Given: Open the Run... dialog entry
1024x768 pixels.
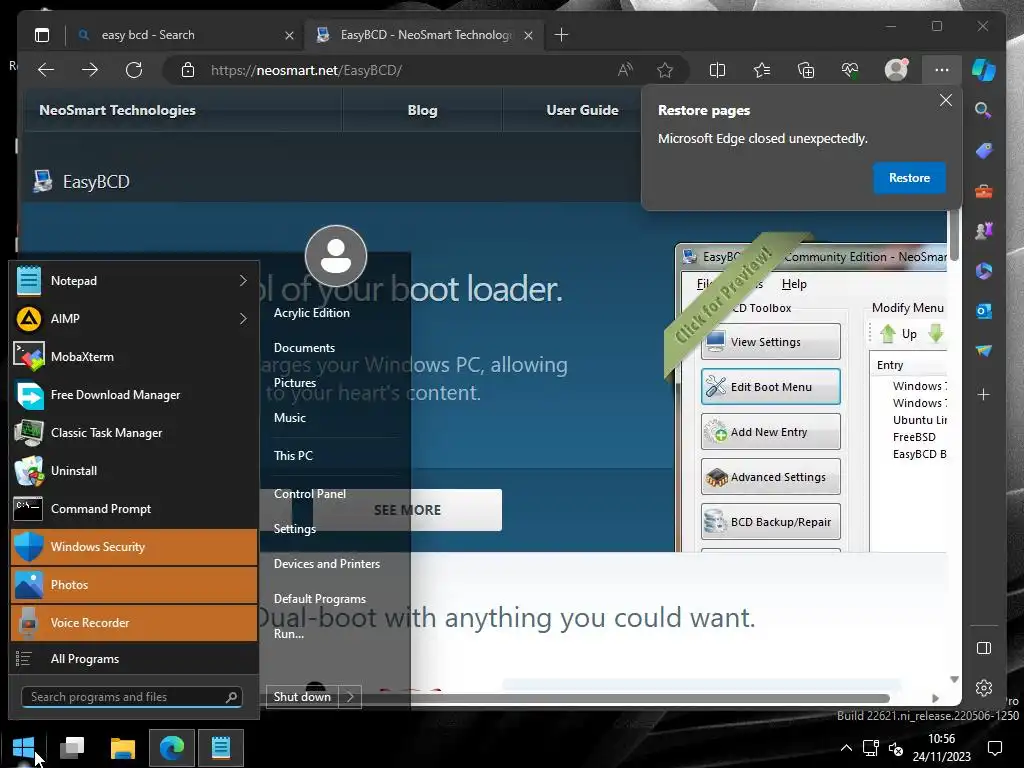Looking at the screenshot, I should click(x=289, y=633).
